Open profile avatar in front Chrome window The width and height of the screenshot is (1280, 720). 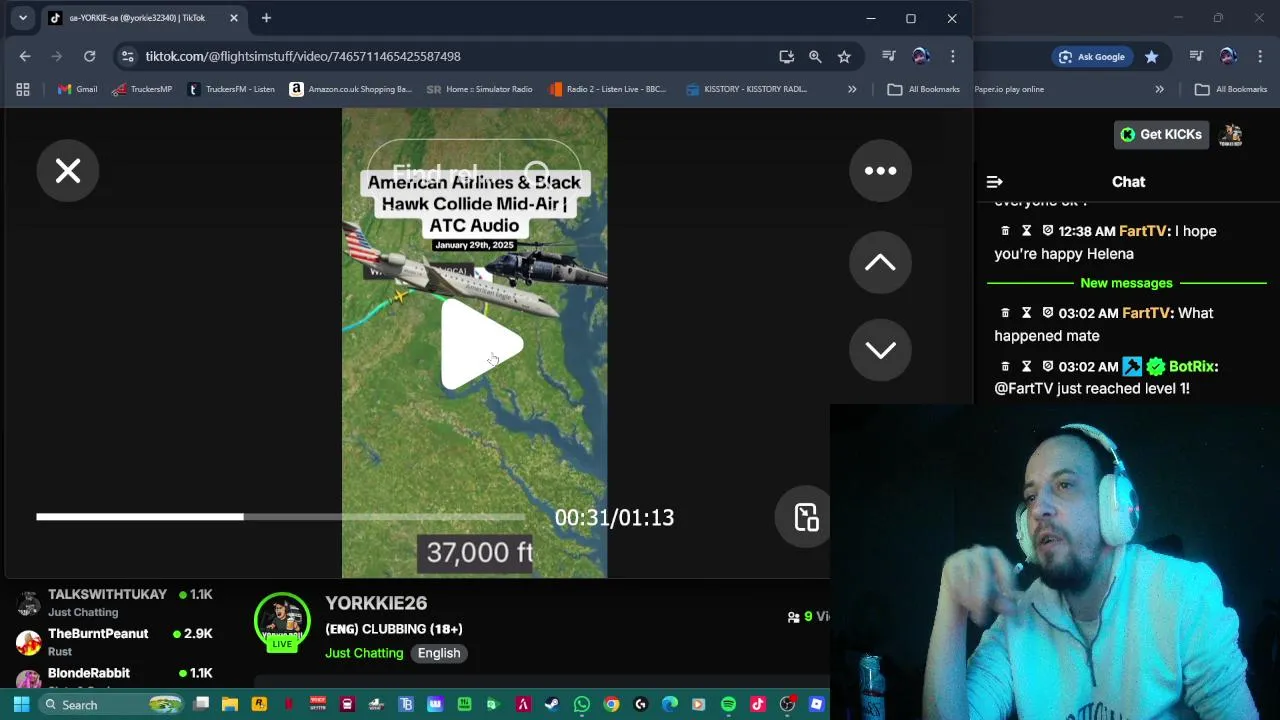(x=921, y=56)
